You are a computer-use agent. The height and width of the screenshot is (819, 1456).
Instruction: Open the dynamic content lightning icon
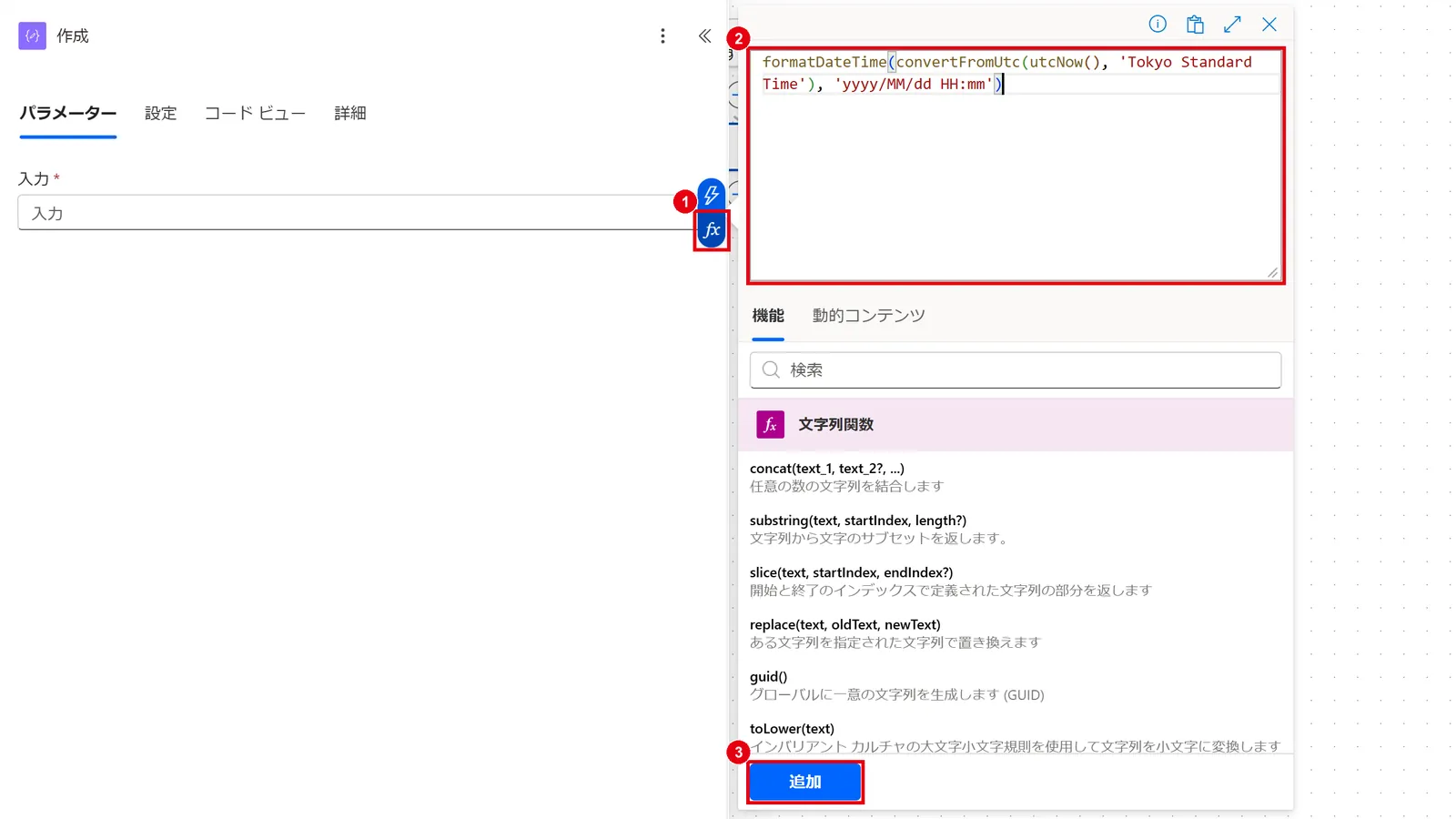point(711,194)
